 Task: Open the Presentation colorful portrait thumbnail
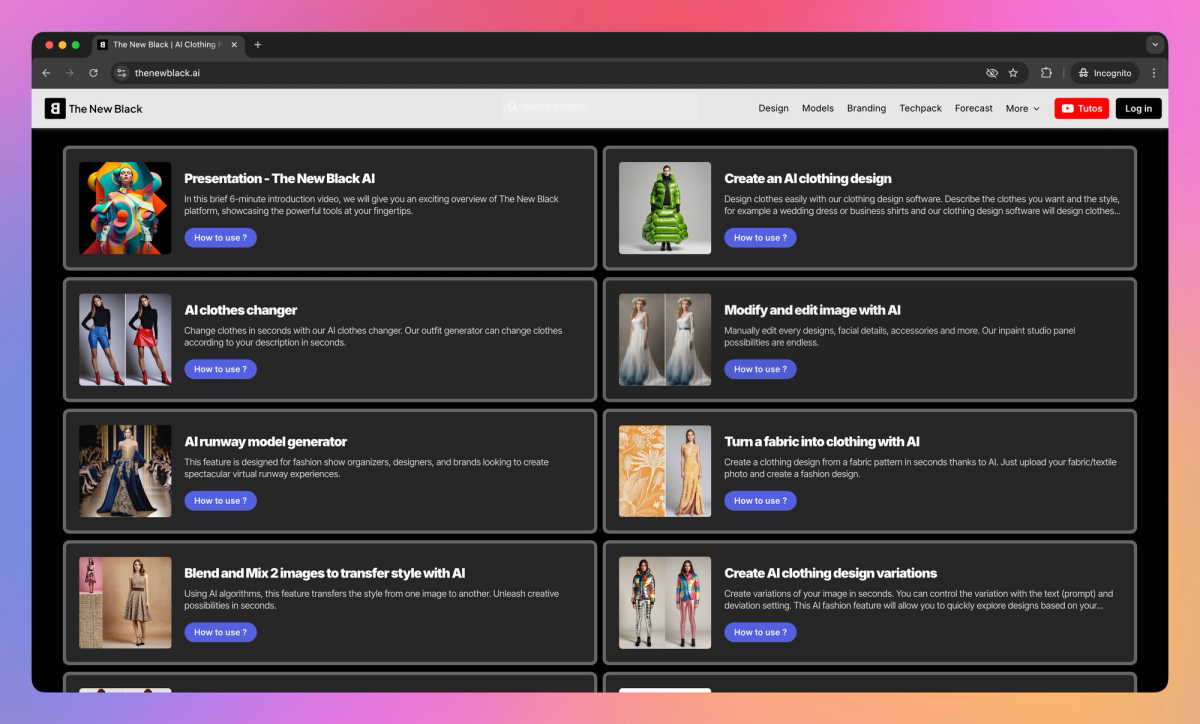tap(125, 208)
